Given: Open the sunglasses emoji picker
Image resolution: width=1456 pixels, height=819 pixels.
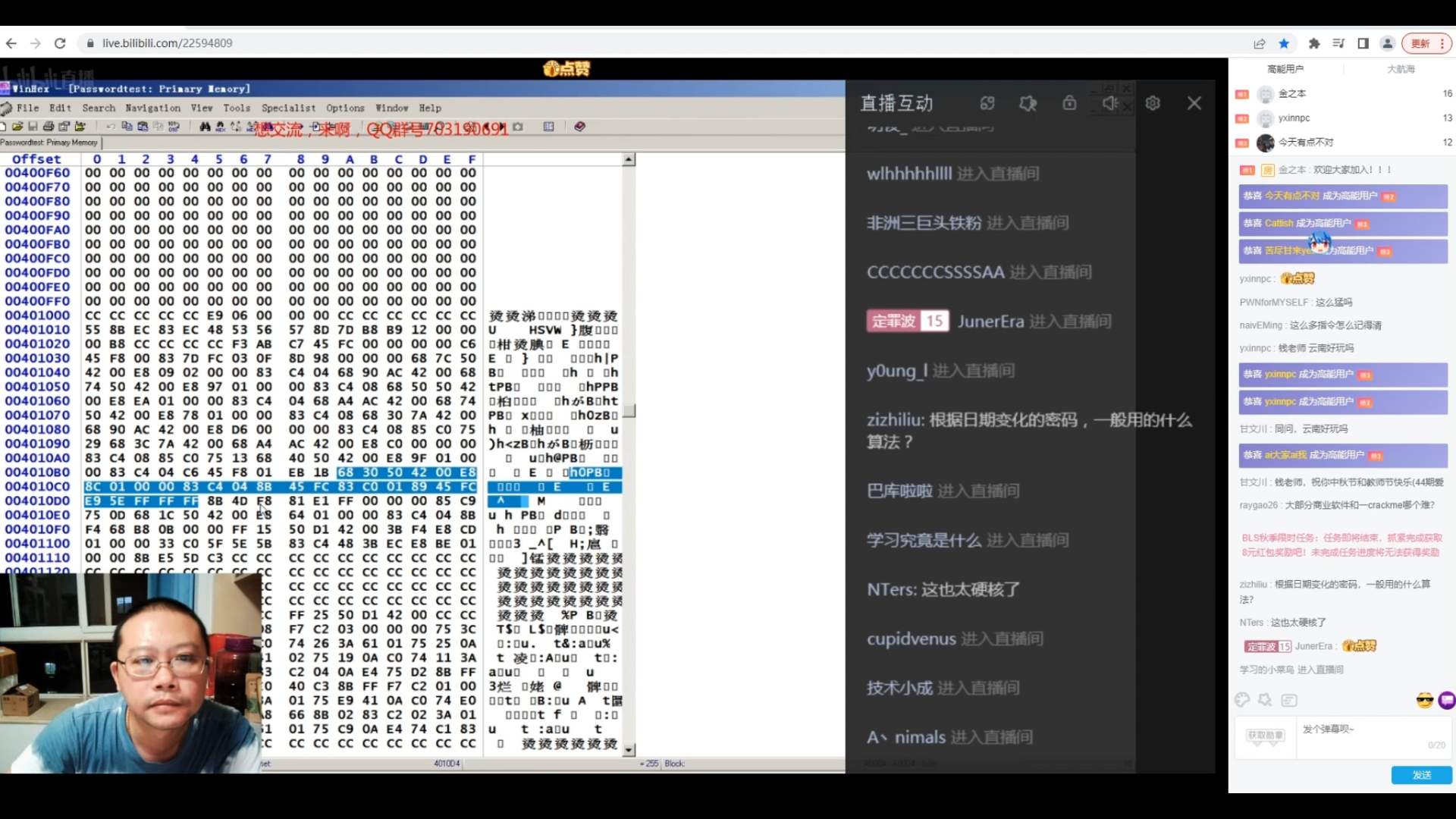Looking at the screenshot, I should (x=1425, y=701).
